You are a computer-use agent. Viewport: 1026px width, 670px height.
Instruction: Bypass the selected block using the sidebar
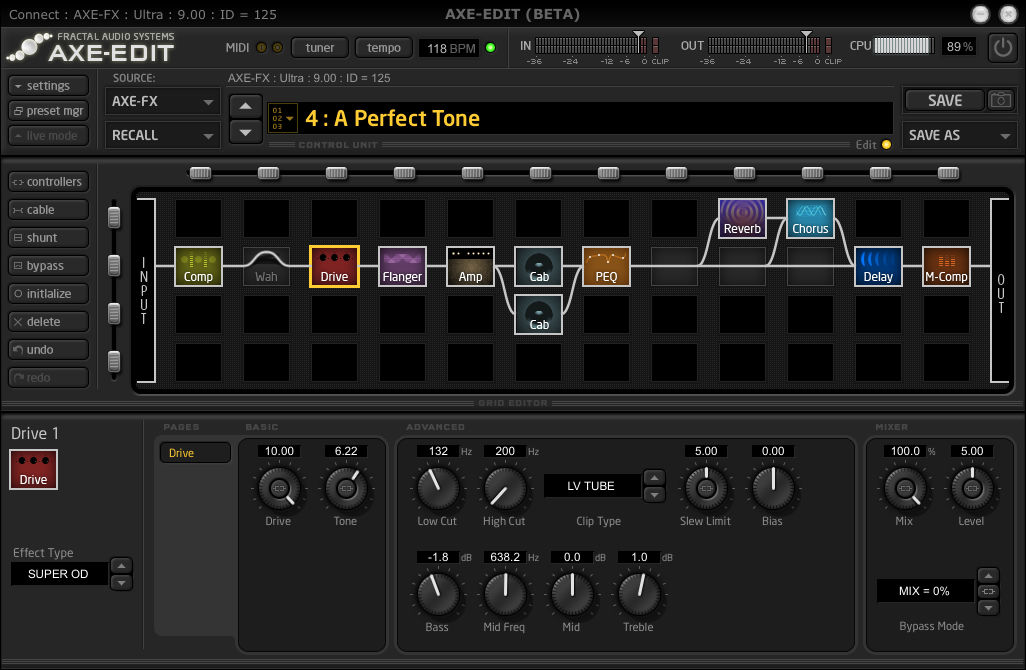47,265
